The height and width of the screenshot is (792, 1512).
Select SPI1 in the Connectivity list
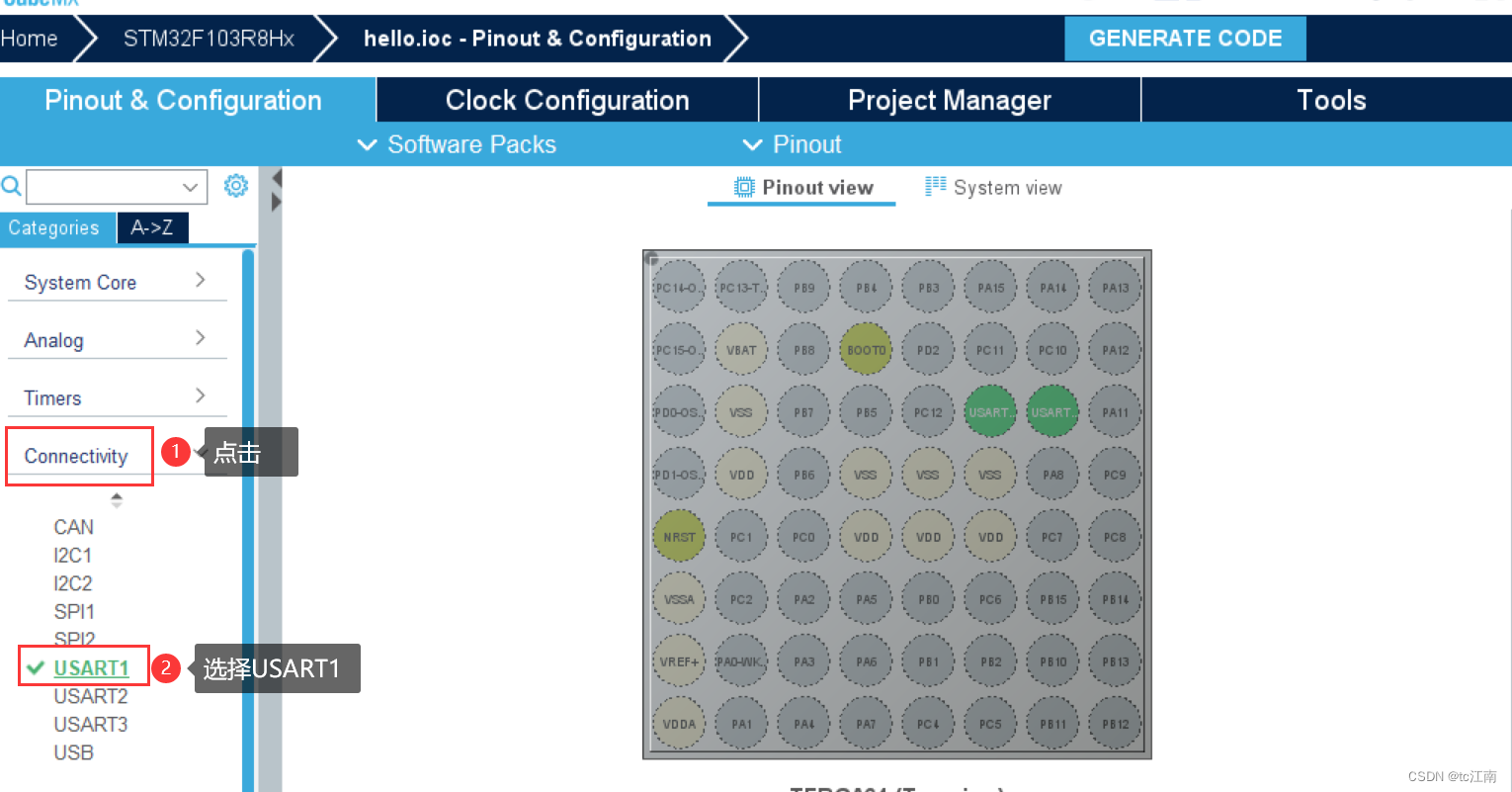coord(74,612)
